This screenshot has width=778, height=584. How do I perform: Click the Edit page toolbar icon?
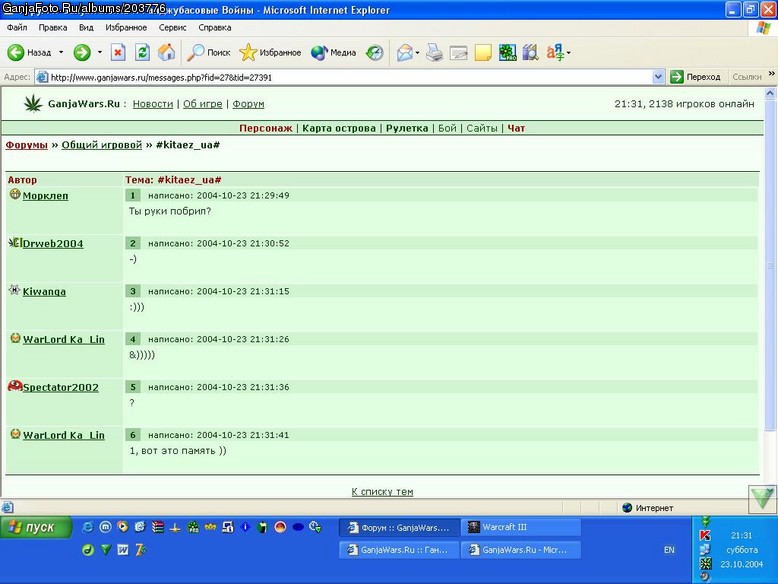[458, 53]
